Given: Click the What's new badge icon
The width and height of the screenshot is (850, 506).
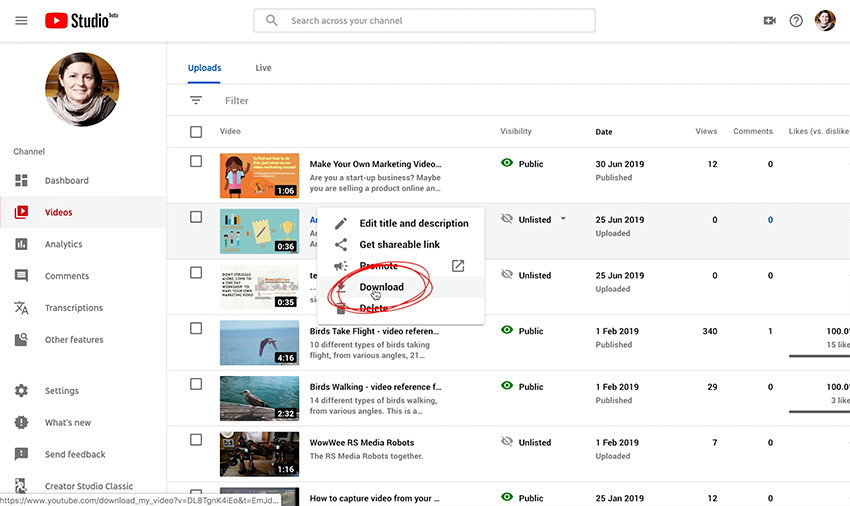Looking at the screenshot, I should click(21, 422).
